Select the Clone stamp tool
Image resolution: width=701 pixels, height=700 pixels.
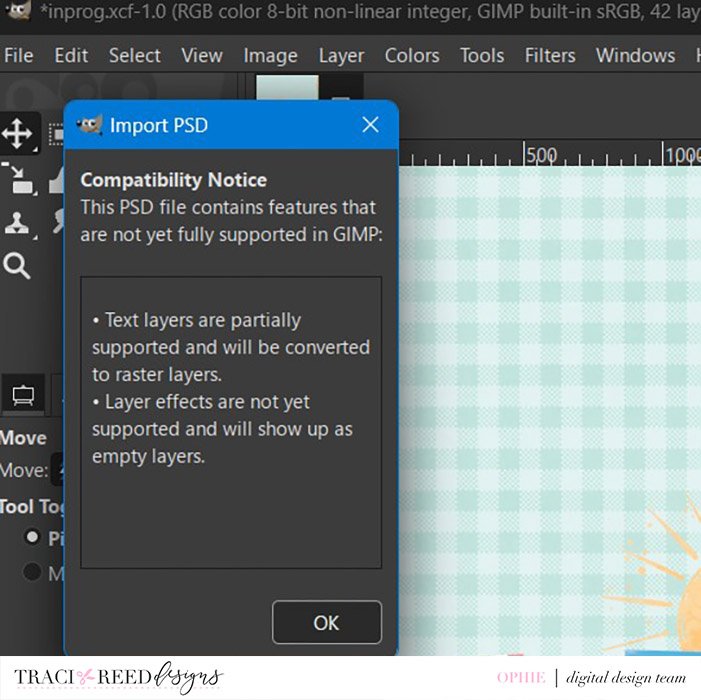[18, 223]
